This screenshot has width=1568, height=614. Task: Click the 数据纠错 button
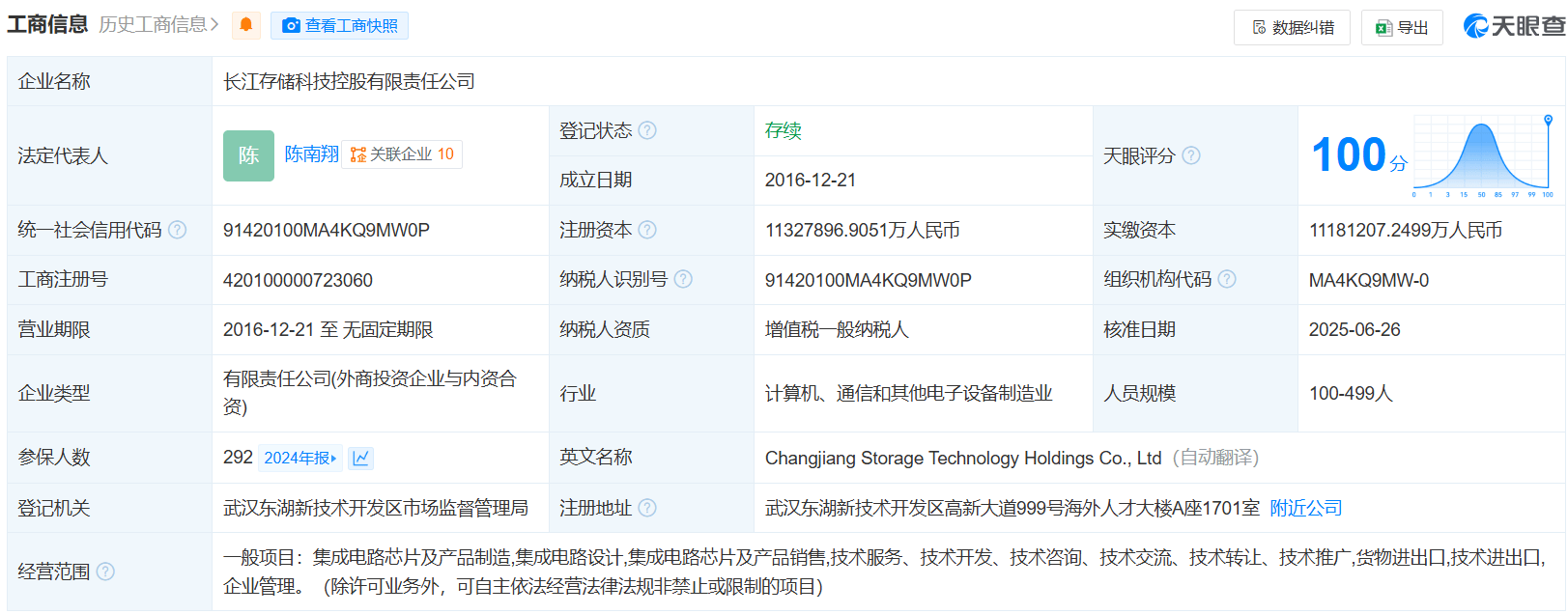point(1292,27)
